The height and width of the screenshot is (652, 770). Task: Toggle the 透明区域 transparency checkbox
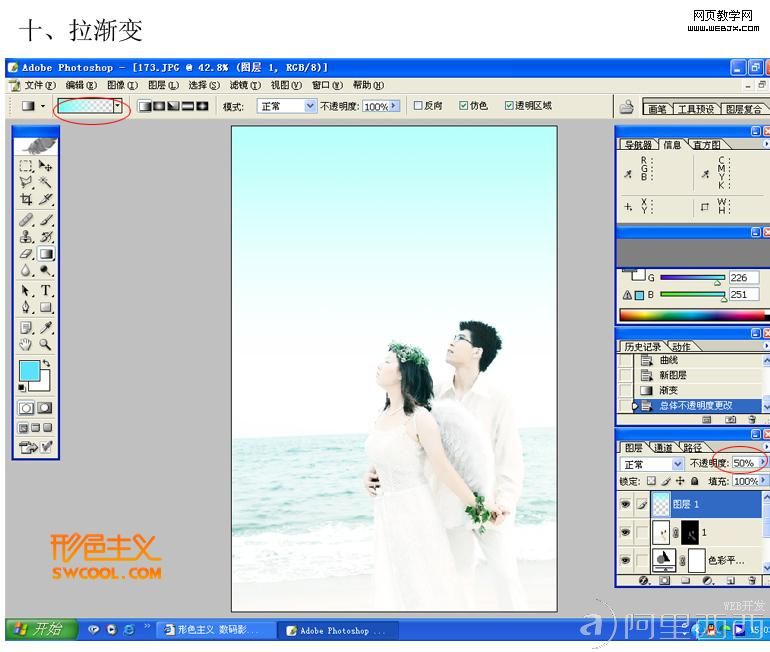[509, 106]
